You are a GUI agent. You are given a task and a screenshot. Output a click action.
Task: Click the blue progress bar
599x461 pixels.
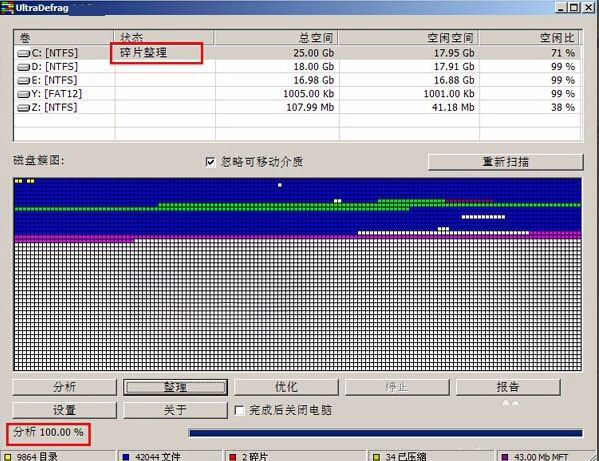(x=385, y=433)
